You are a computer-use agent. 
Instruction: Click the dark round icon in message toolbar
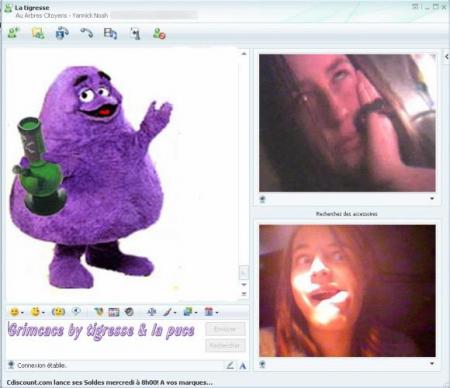[129, 312]
